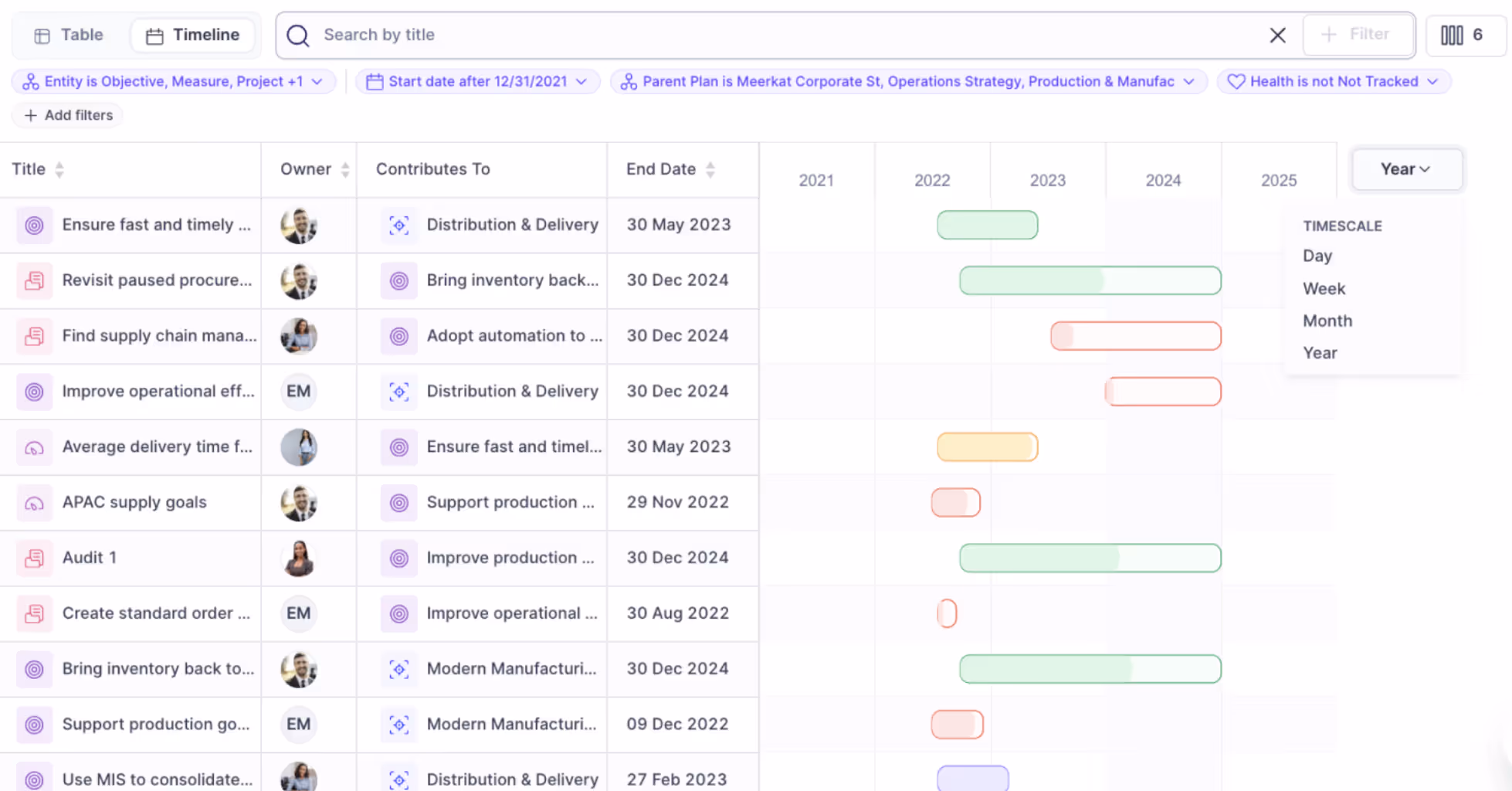Click the green progress bar for 'Bring inventory back'
The height and width of the screenshot is (791, 1512).
[1090, 669]
